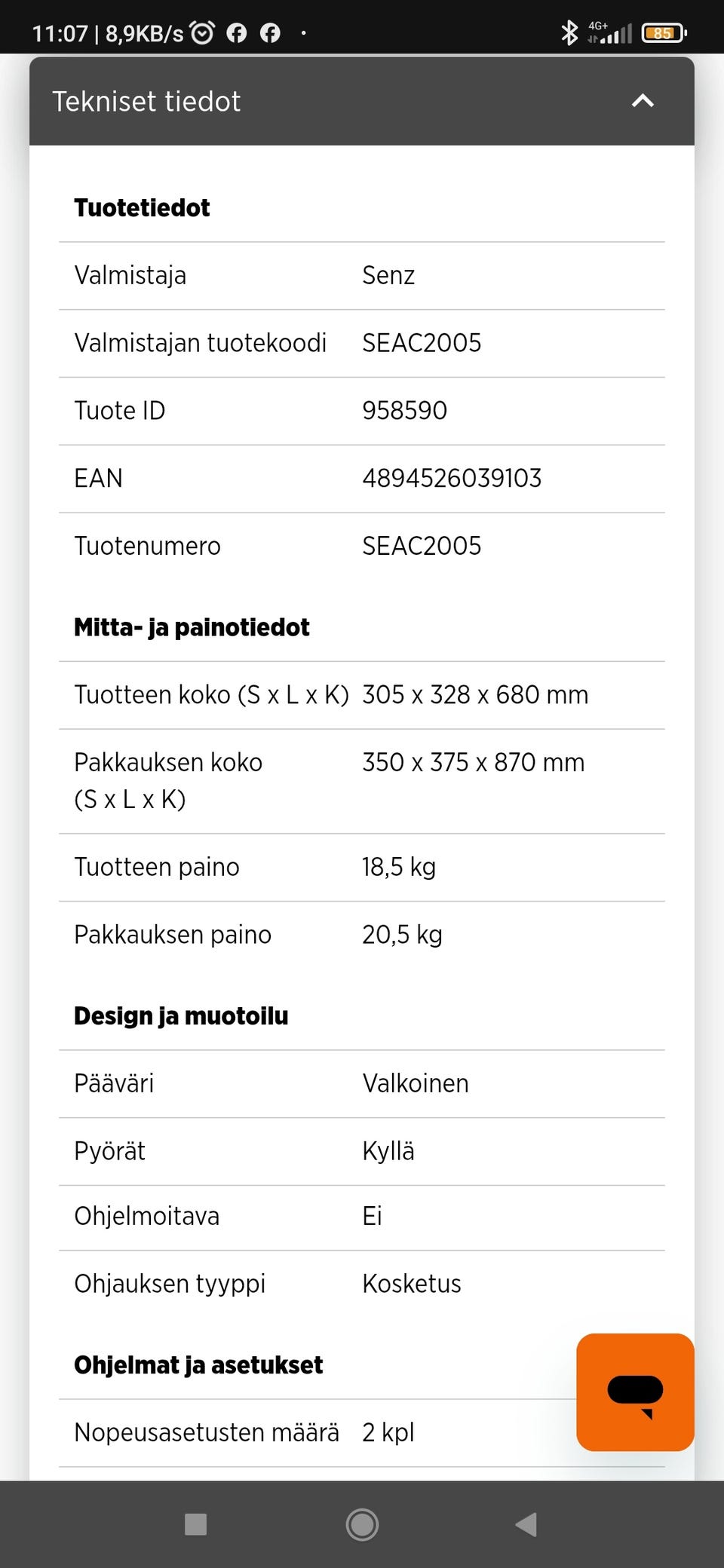Tap the Tekniset tiedot header title
Screen dimensions: 724x1568
click(146, 101)
